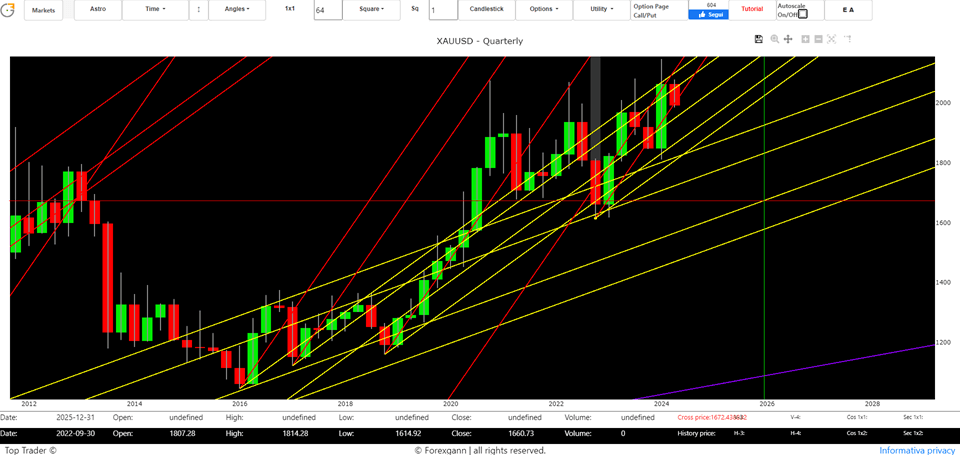Click the red Cross price readout
Viewport: 960px width, 455px height.
point(712,417)
